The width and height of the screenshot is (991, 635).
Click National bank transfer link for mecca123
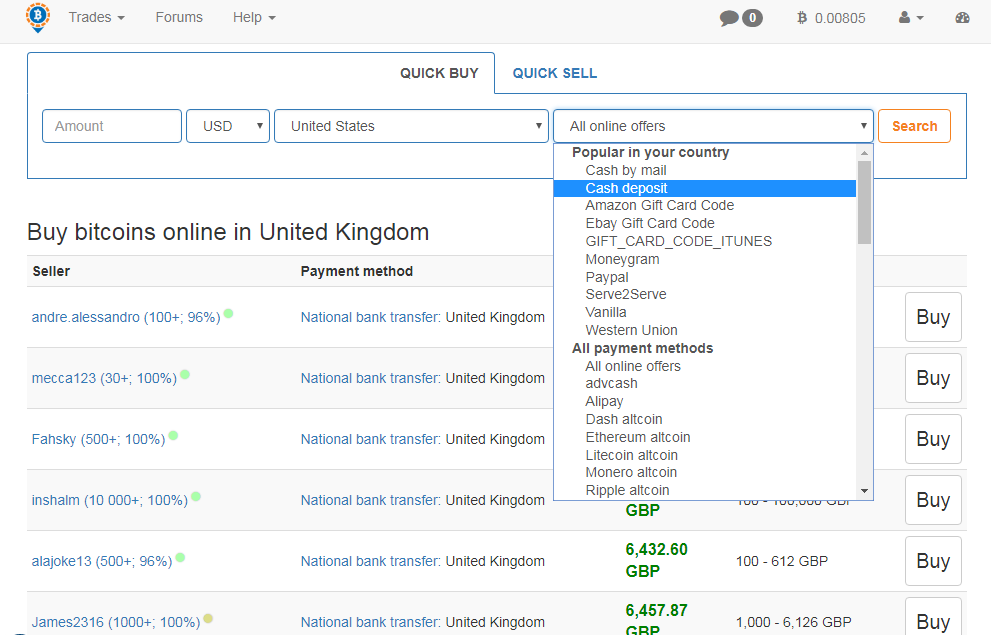pos(370,378)
